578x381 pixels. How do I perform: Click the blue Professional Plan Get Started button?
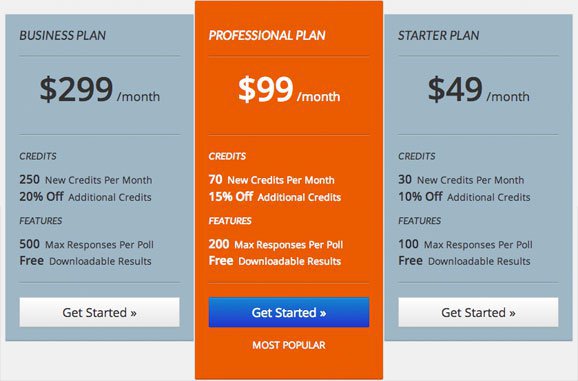289,312
